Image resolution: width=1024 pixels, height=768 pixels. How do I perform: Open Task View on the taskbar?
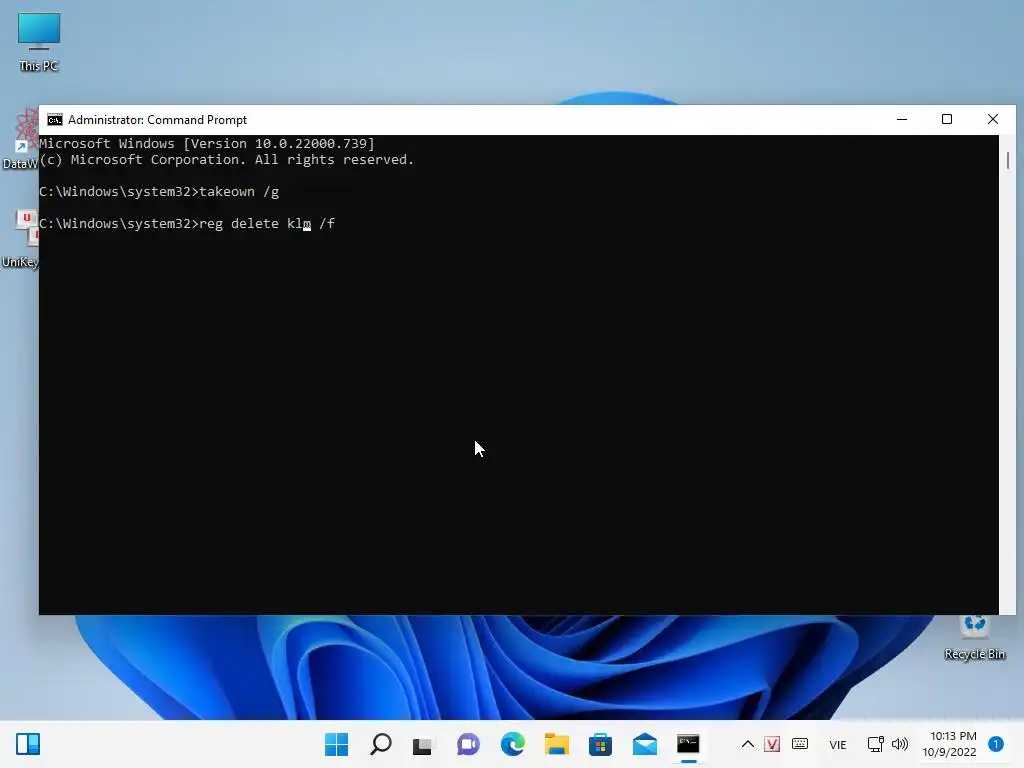pos(423,744)
